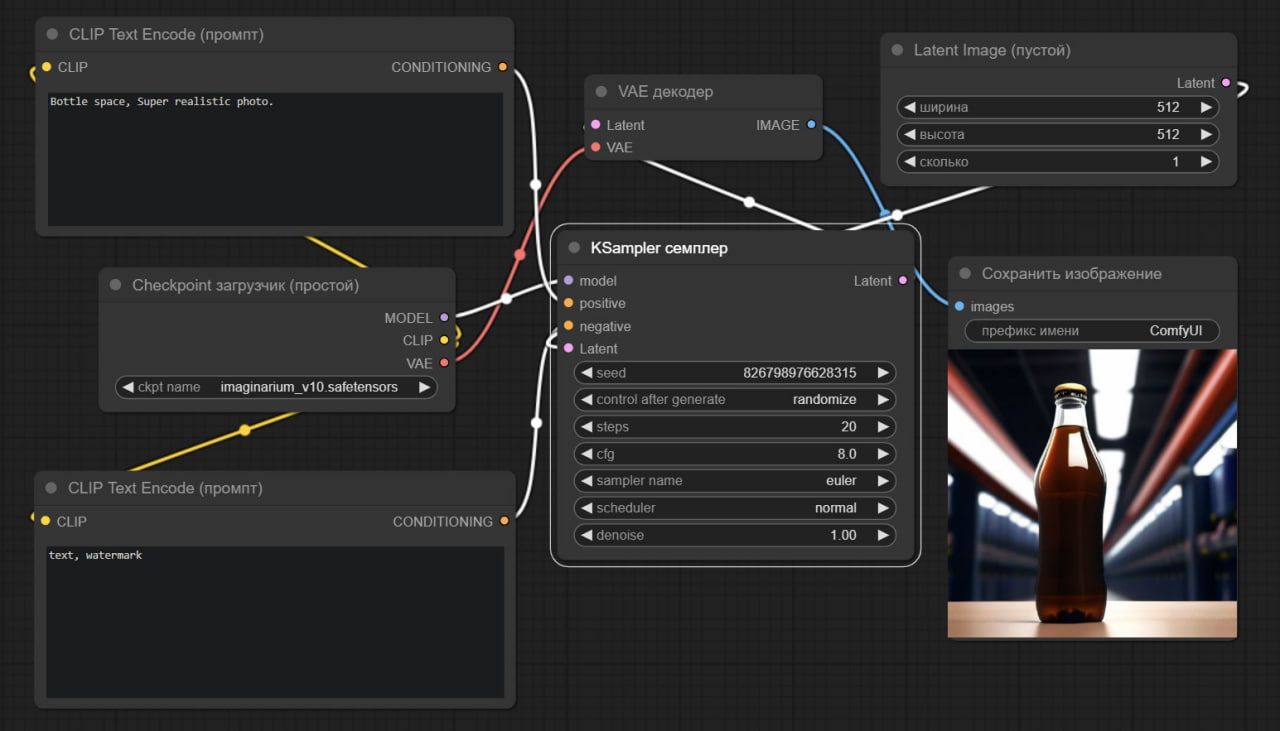Collapse the VAE декодер node via title dot
Image resolution: width=1280 pixels, height=731 pixels.
tap(601, 92)
